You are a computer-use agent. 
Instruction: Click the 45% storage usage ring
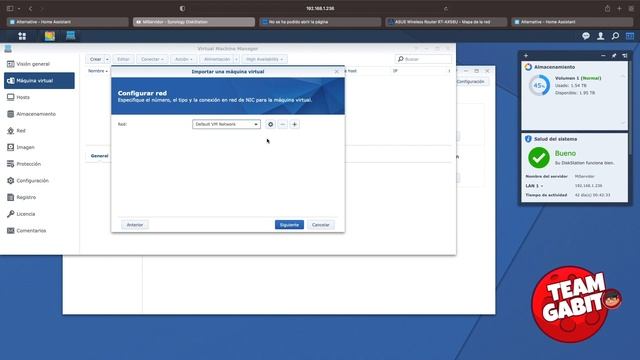539,85
